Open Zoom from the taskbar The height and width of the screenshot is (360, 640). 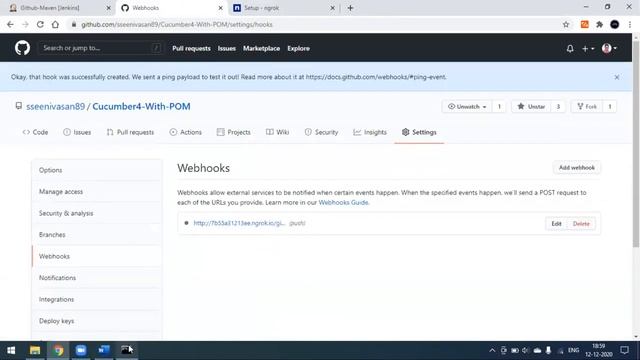81,350
